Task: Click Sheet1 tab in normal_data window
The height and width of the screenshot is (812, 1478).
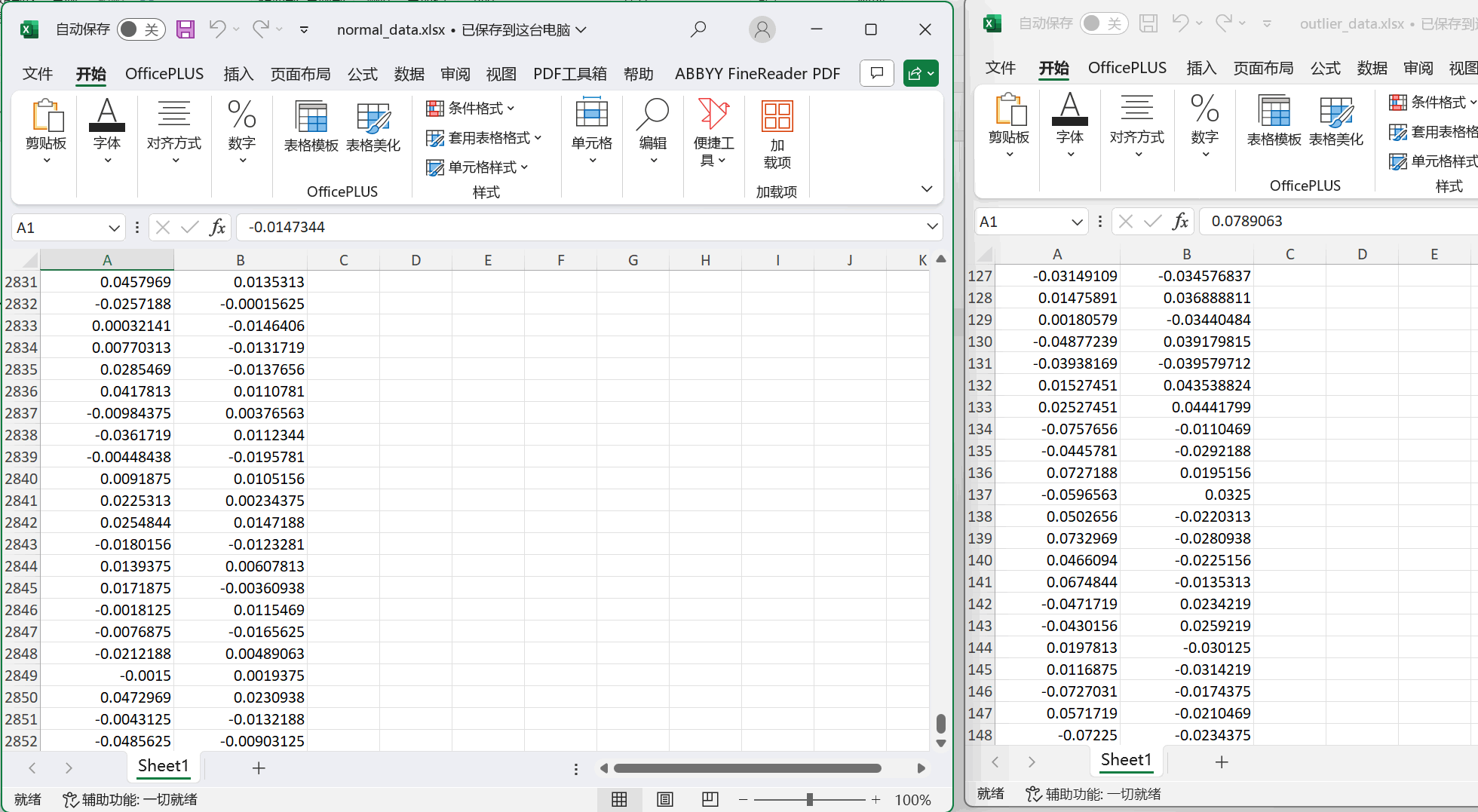Action: (x=163, y=766)
